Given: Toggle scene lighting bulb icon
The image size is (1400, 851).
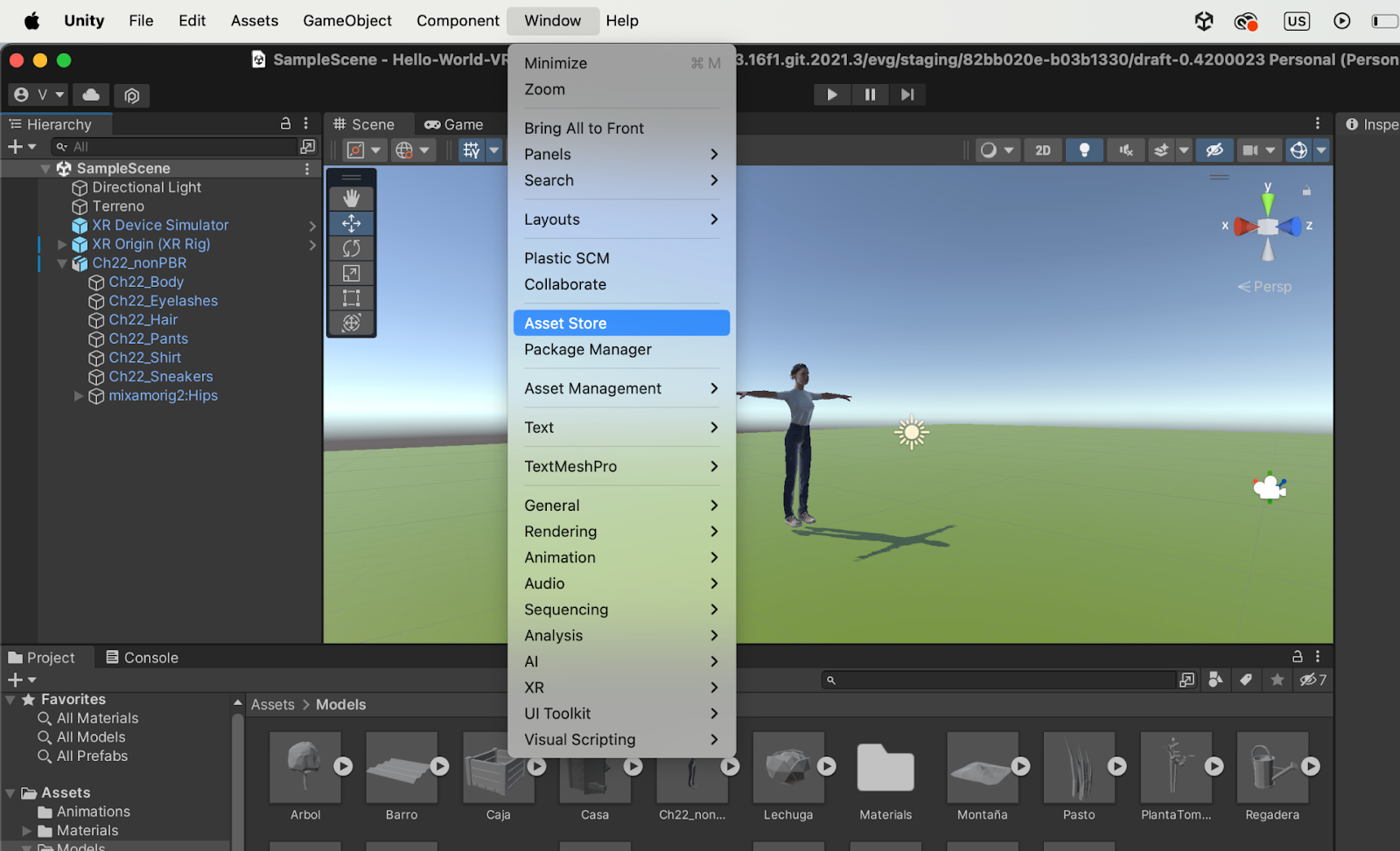Looking at the screenshot, I should coord(1084,150).
